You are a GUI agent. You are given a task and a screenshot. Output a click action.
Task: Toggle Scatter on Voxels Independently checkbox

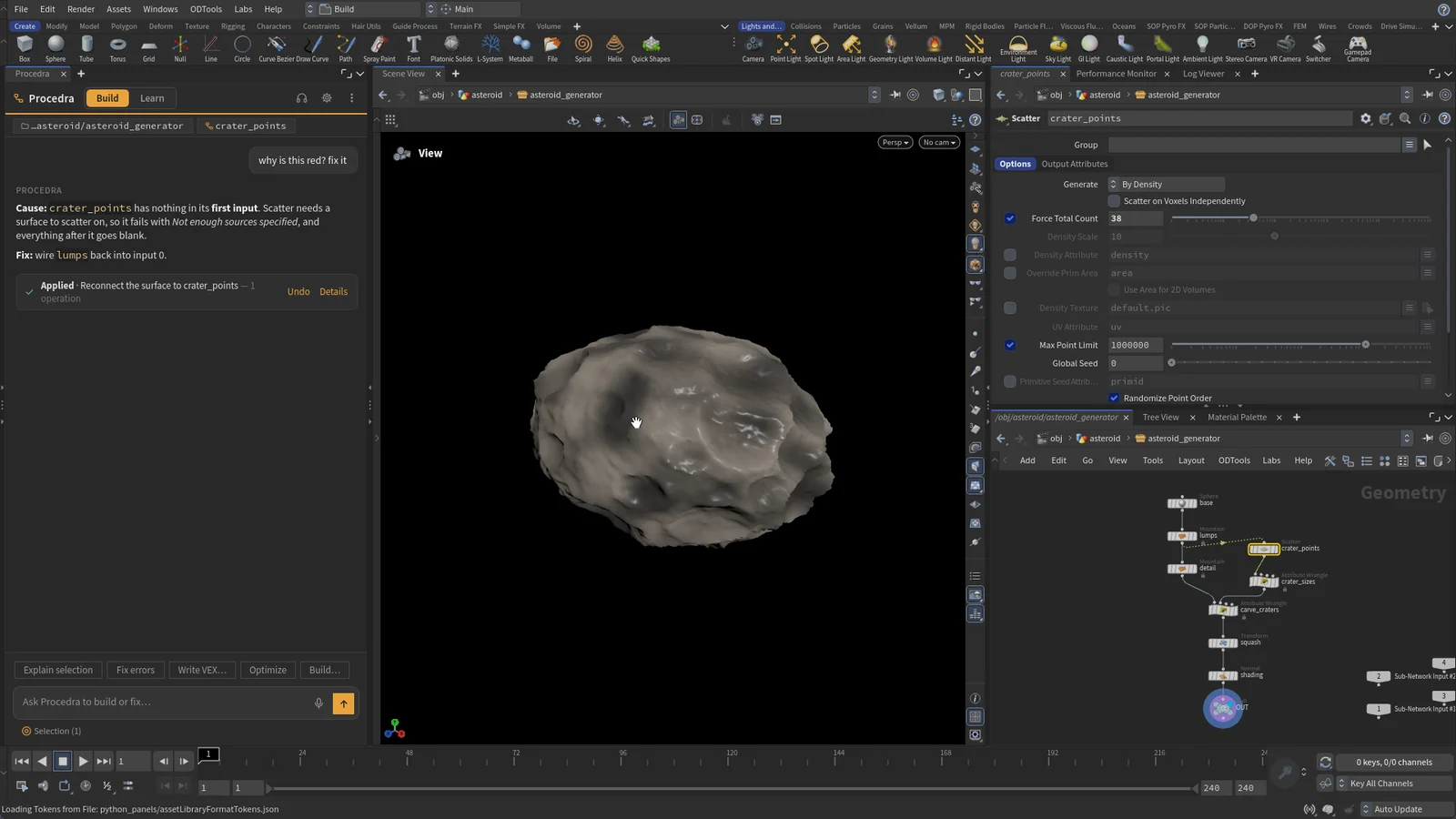point(1114,201)
